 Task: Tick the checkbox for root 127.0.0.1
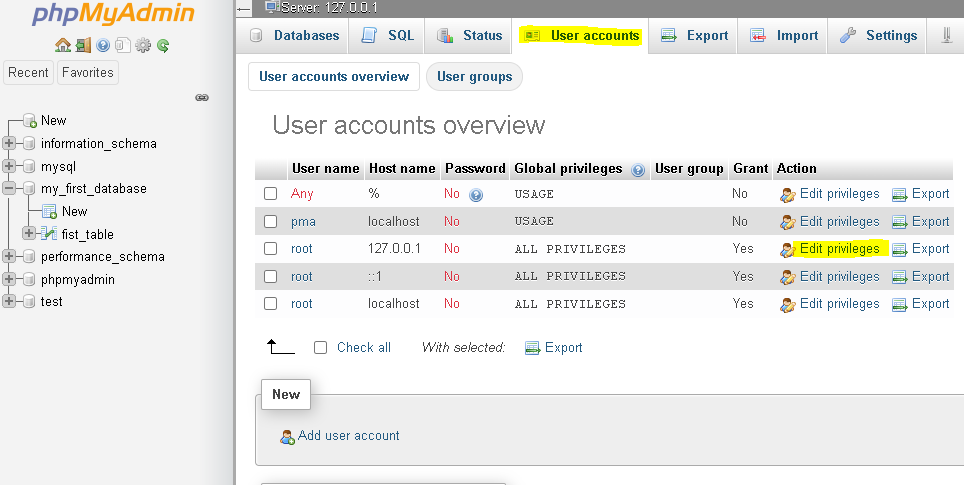click(x=270, y=249)
